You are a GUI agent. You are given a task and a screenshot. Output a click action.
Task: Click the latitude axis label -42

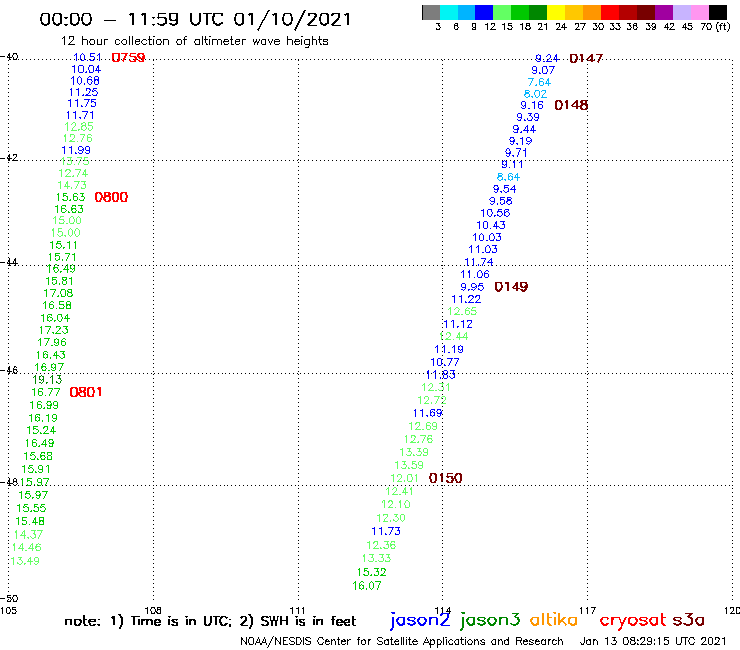click(9, 158)
